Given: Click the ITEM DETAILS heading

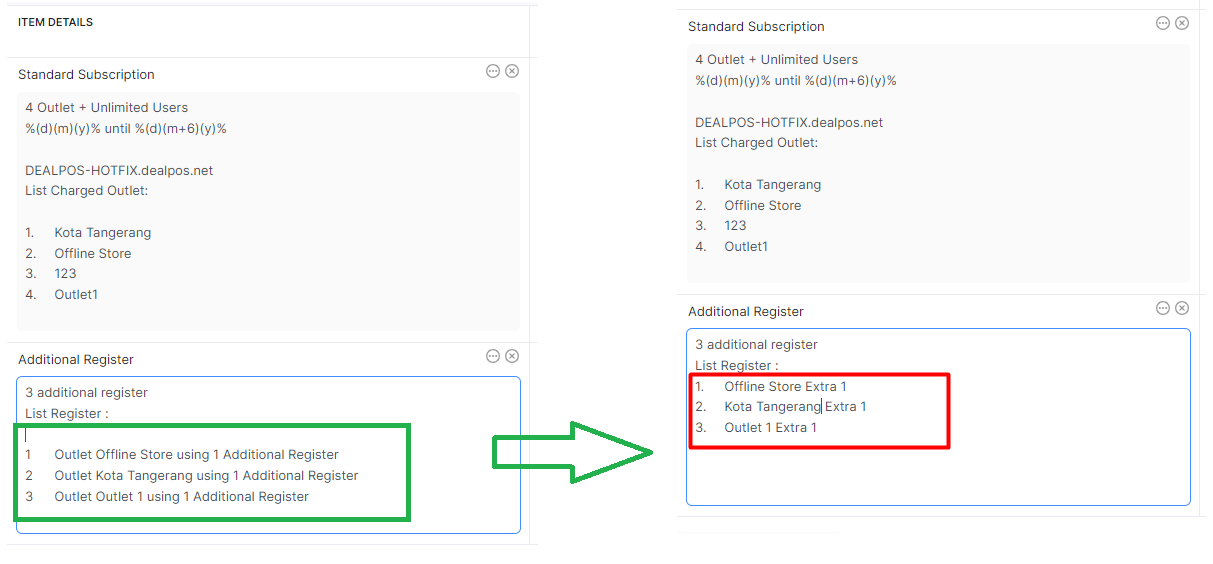Looking at the screenshot, I should (55, 22).
